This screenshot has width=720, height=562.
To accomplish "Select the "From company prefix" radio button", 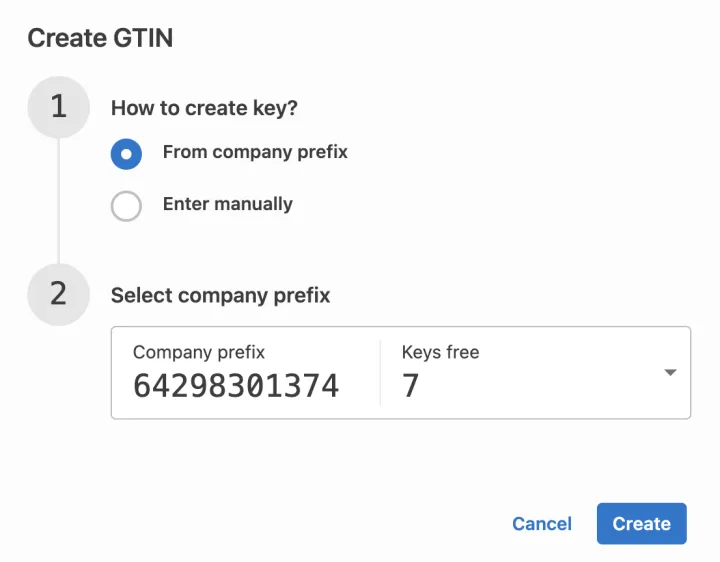I will 126,154.
